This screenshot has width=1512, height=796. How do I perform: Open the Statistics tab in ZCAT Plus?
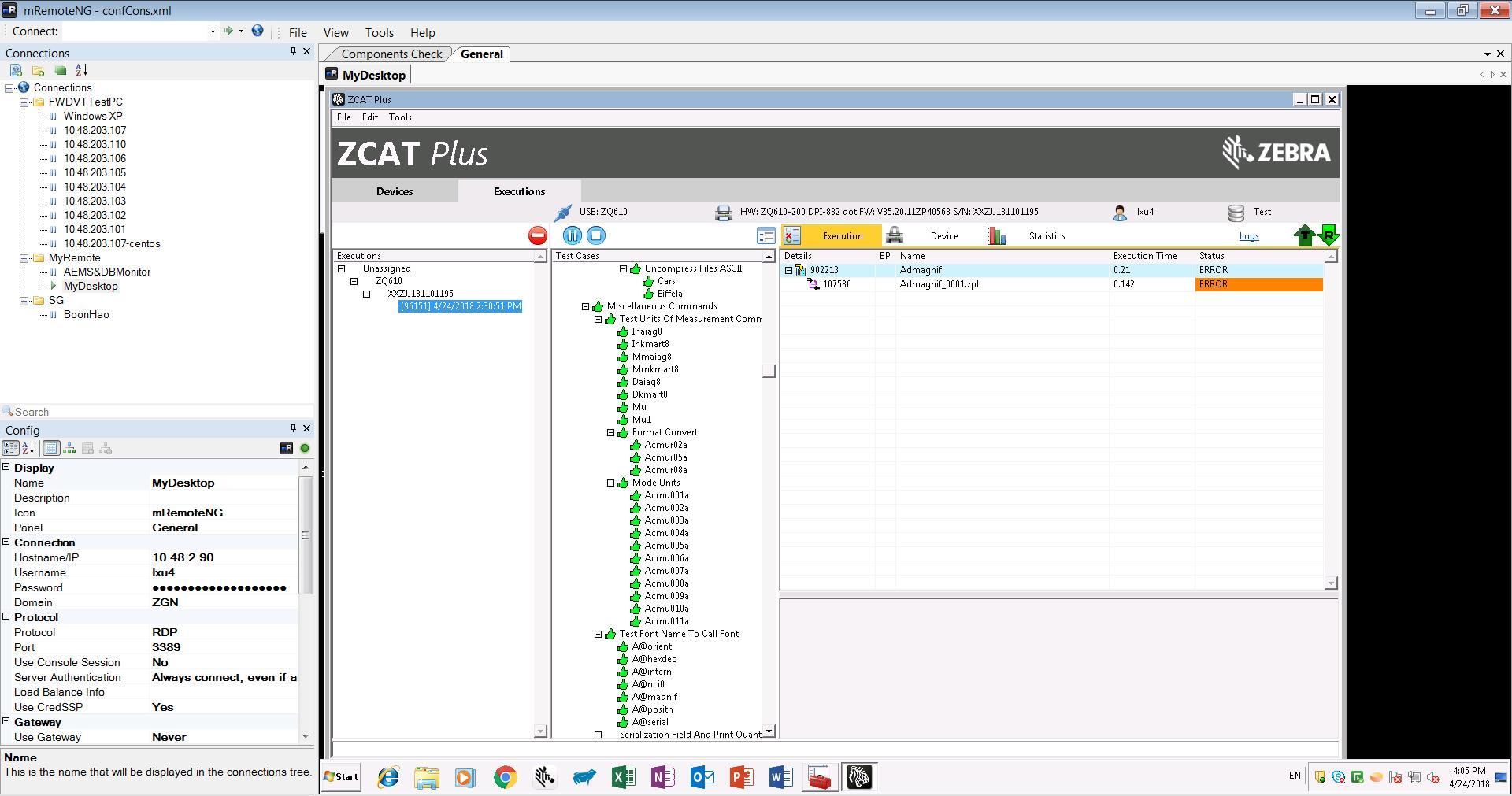point(1047,236)
